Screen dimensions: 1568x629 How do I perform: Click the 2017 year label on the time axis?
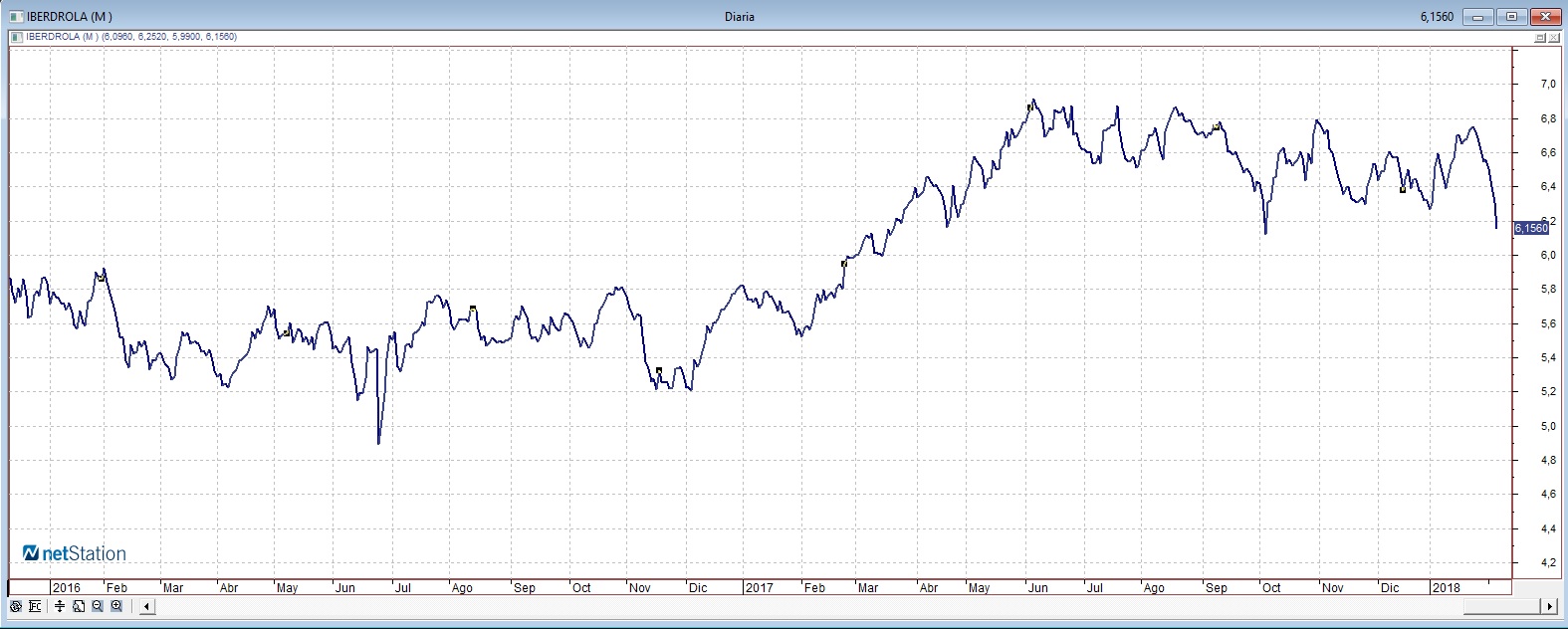coord(759,588)
